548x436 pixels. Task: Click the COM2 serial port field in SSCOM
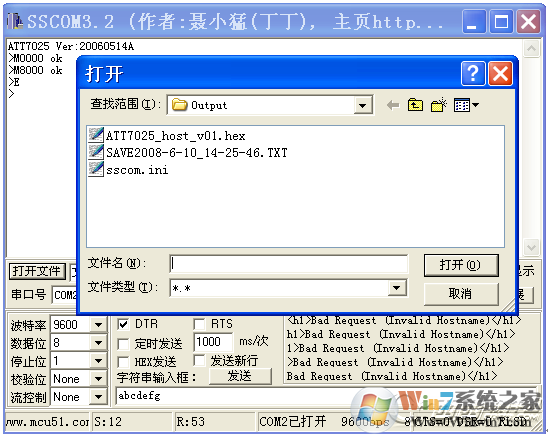[65, 295]
